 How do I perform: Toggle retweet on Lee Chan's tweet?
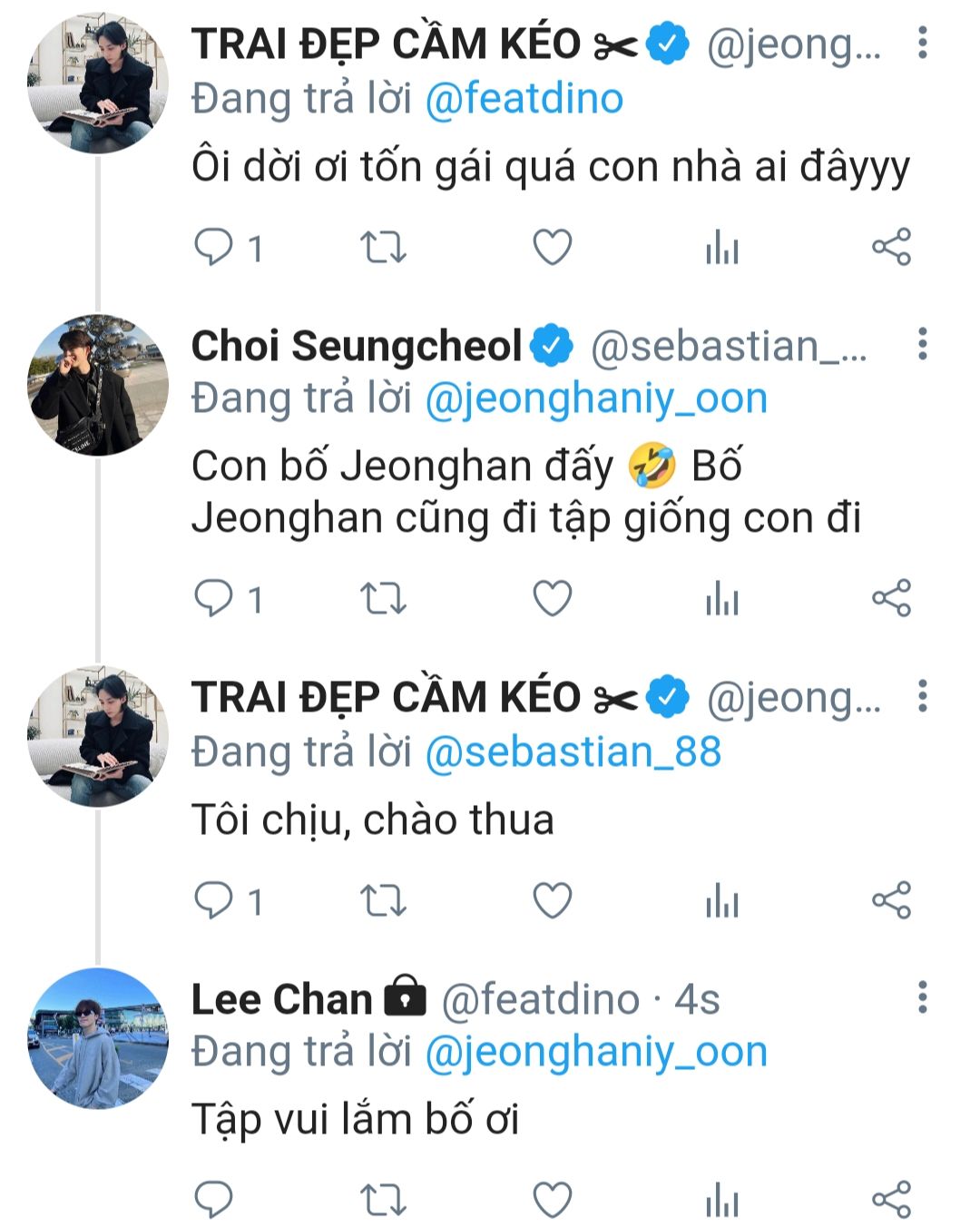(383, 1200)
